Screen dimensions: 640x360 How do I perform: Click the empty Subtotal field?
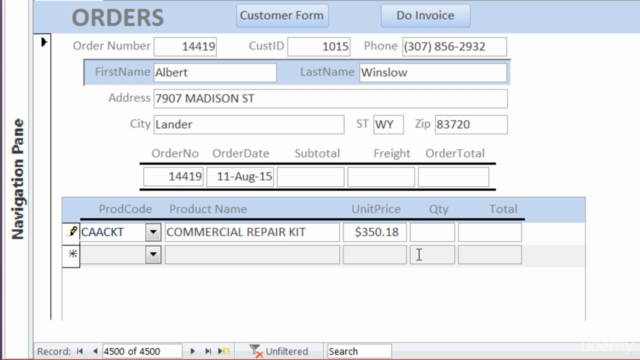point(311,177)
